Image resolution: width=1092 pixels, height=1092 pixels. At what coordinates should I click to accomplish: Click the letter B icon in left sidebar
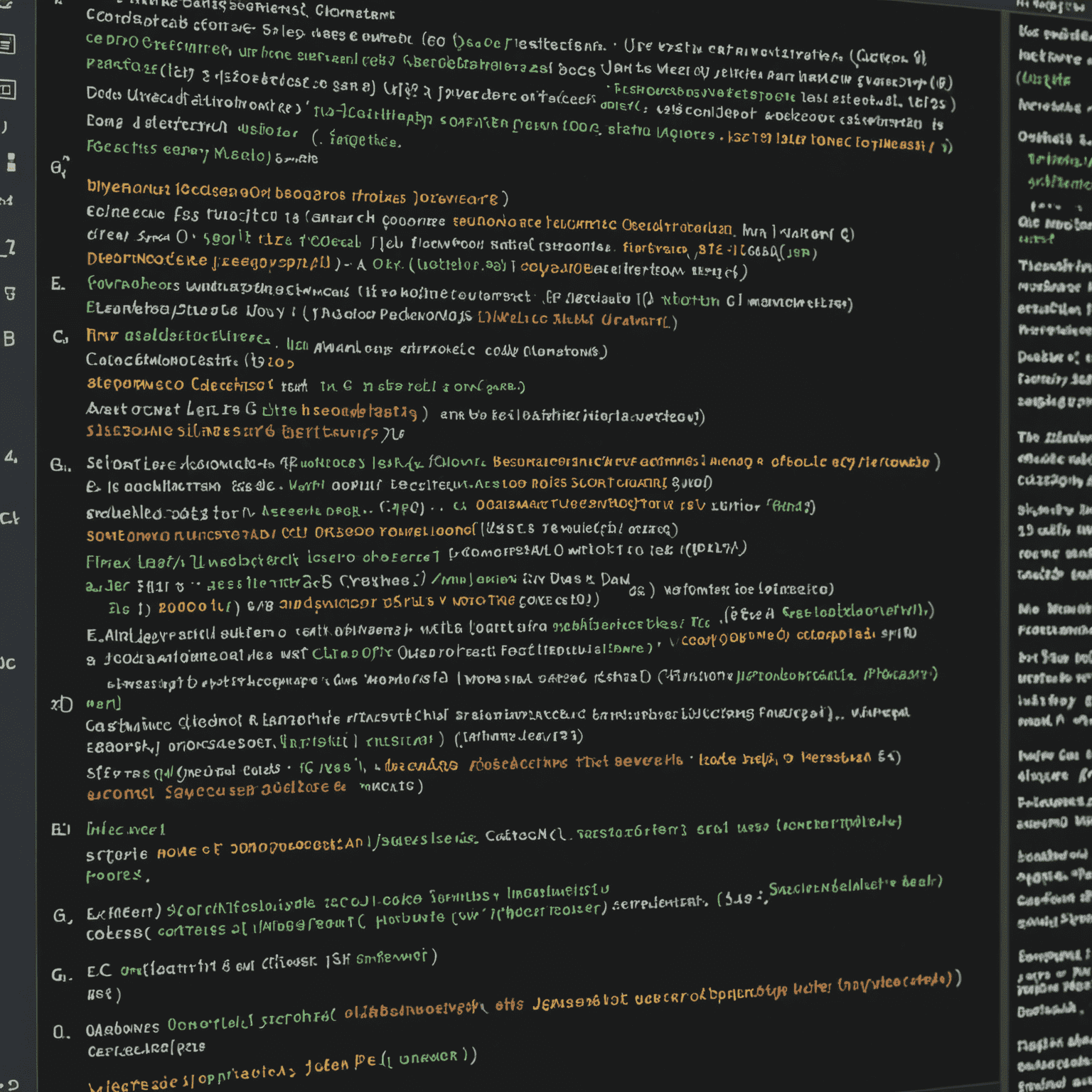pos(9,339)
